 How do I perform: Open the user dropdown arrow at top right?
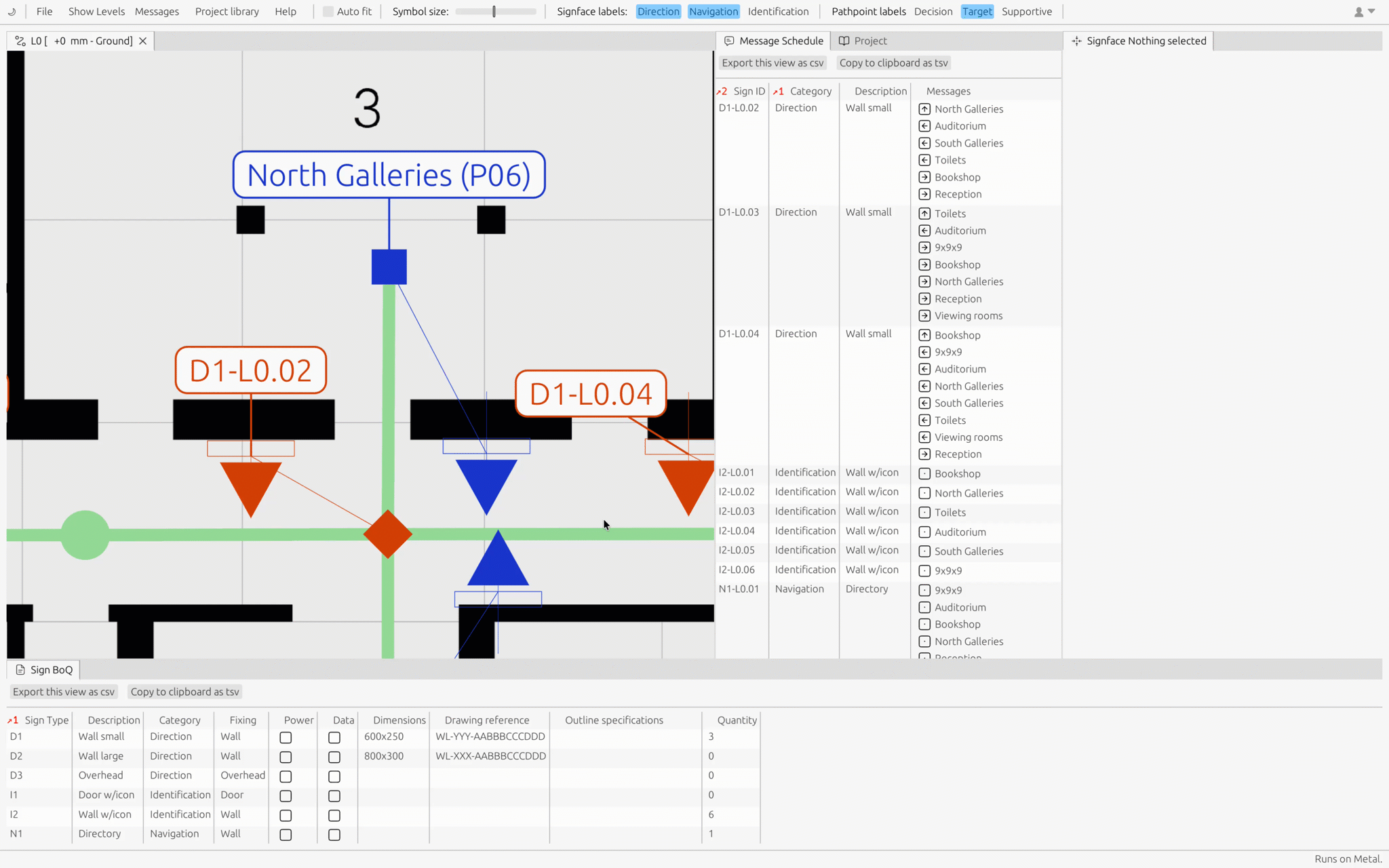[1371, 12]
